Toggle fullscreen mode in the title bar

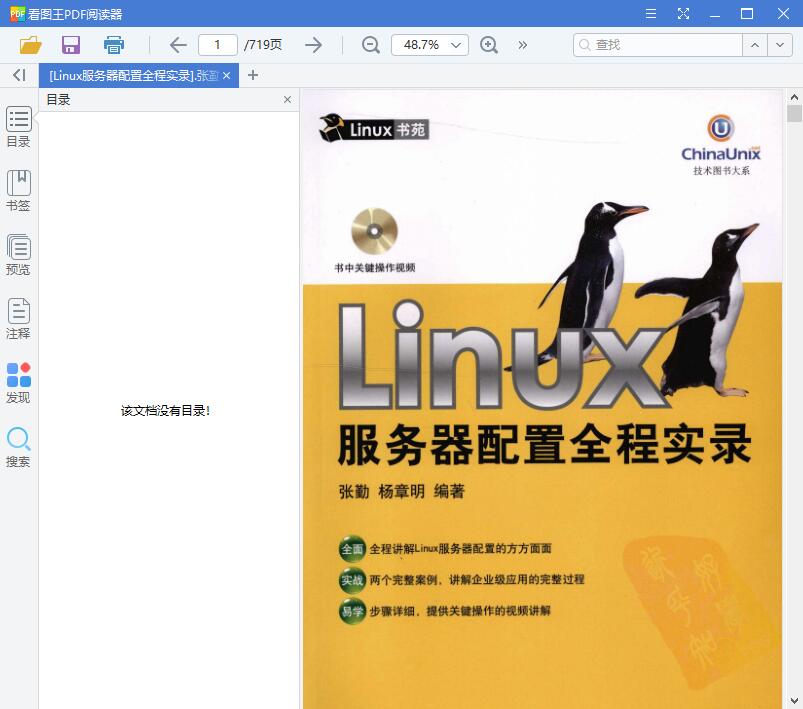click(x=683, y=13)
